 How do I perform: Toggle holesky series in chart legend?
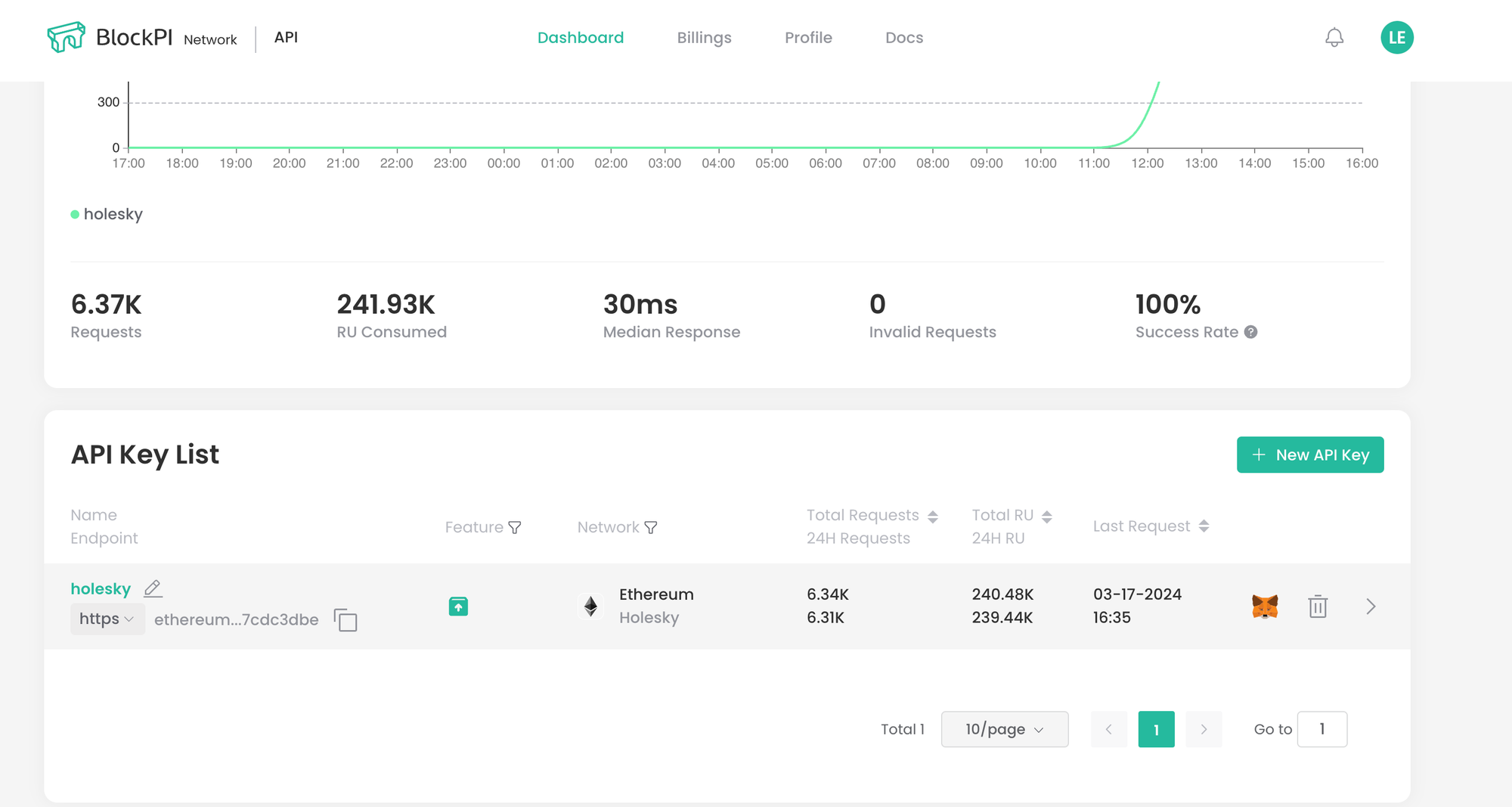coord(107,214)
